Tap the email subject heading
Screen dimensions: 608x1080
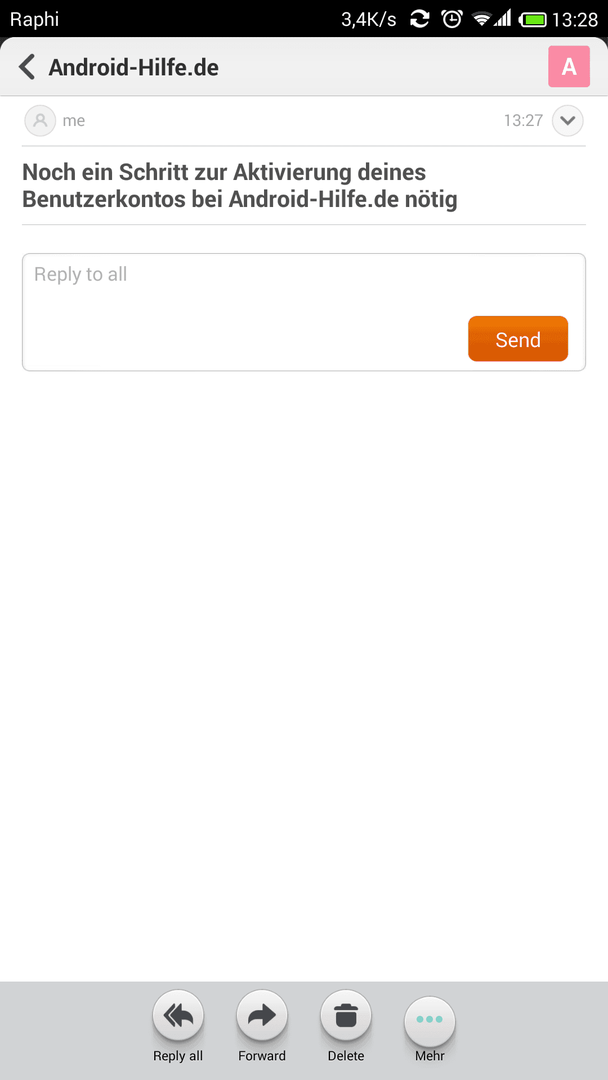[240, 185]
